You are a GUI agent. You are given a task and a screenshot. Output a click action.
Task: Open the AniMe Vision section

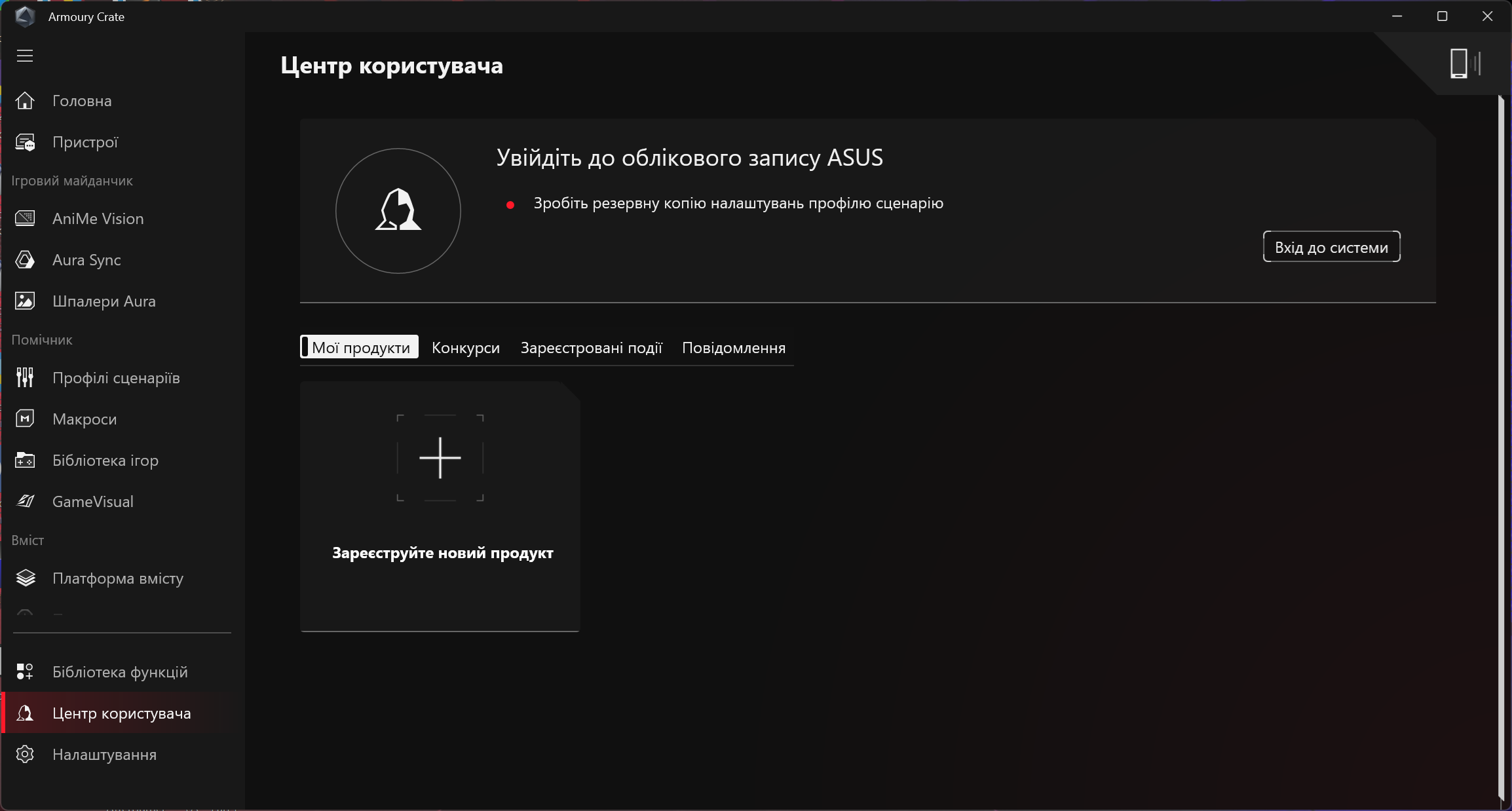(x=98, y=219)
